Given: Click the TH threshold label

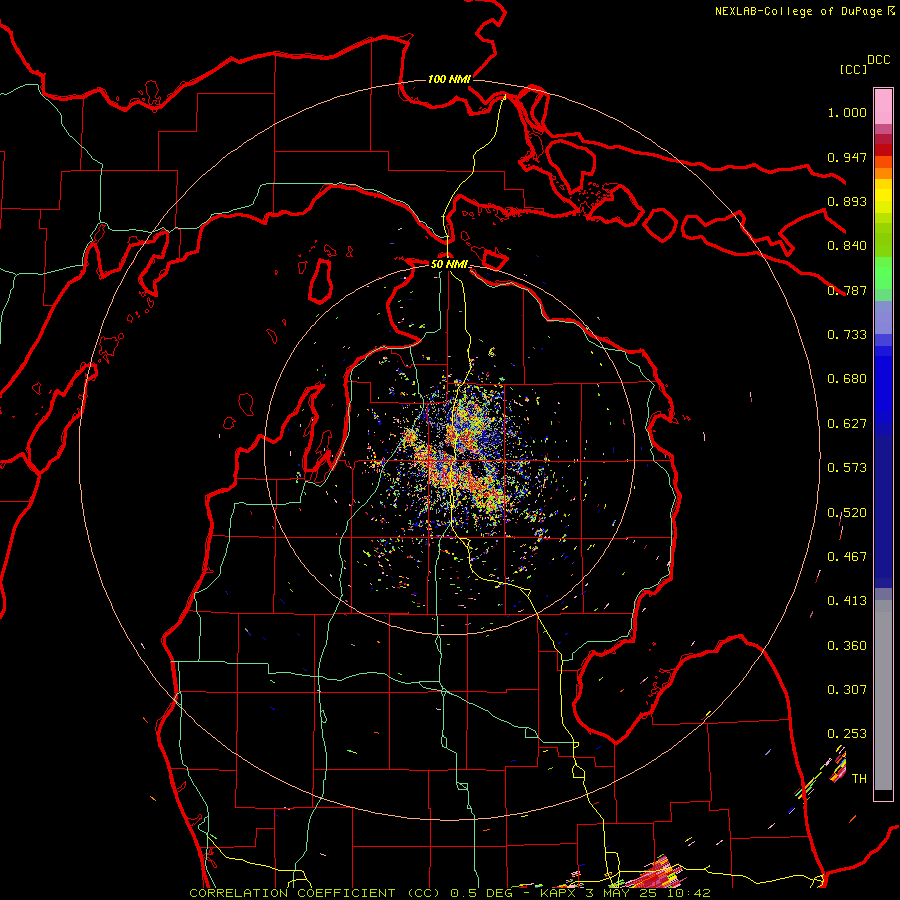Looking at the screenshot, I should click(x=859, y=779).
